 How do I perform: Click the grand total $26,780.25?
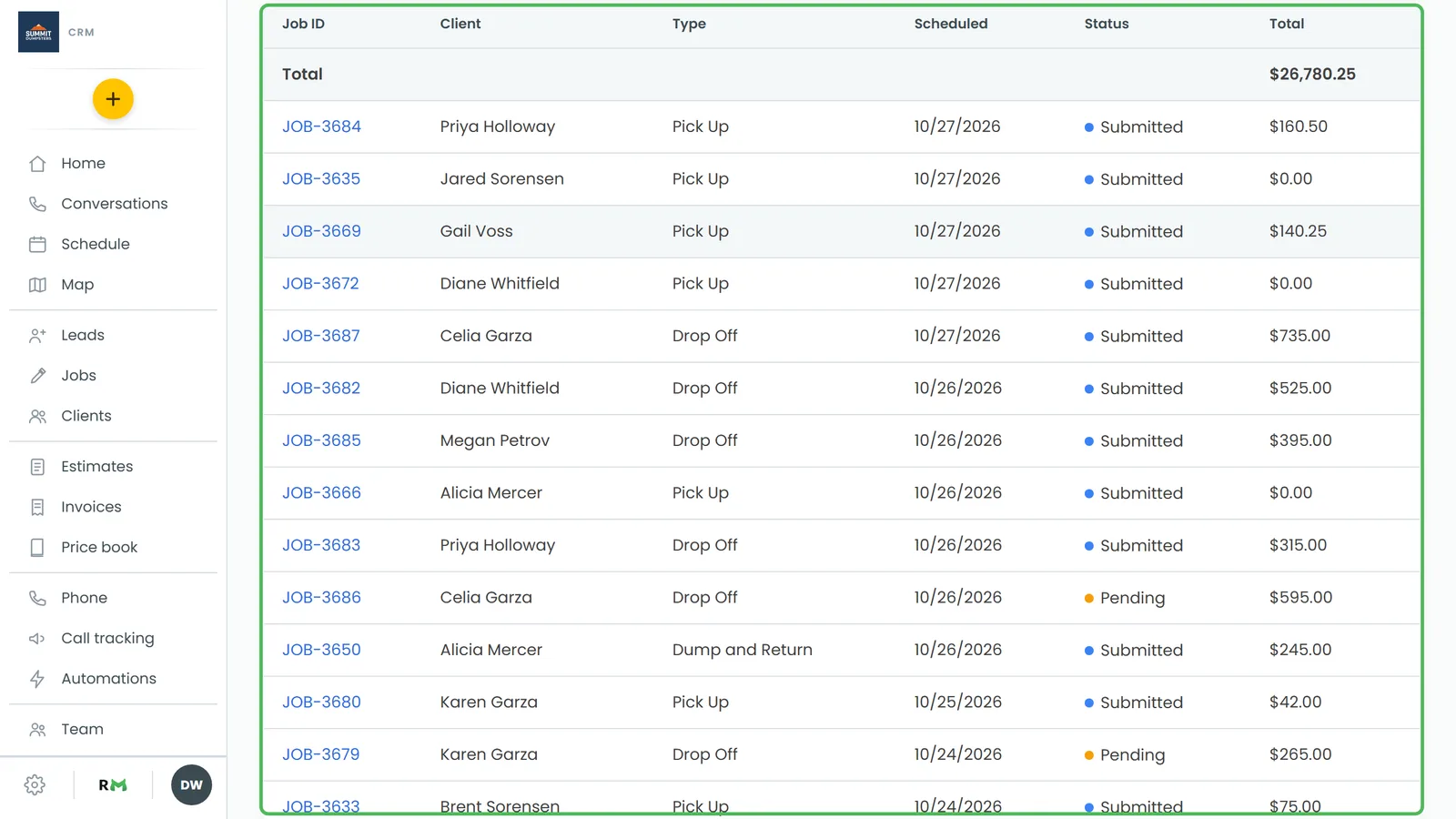[x=1312, y=75]
